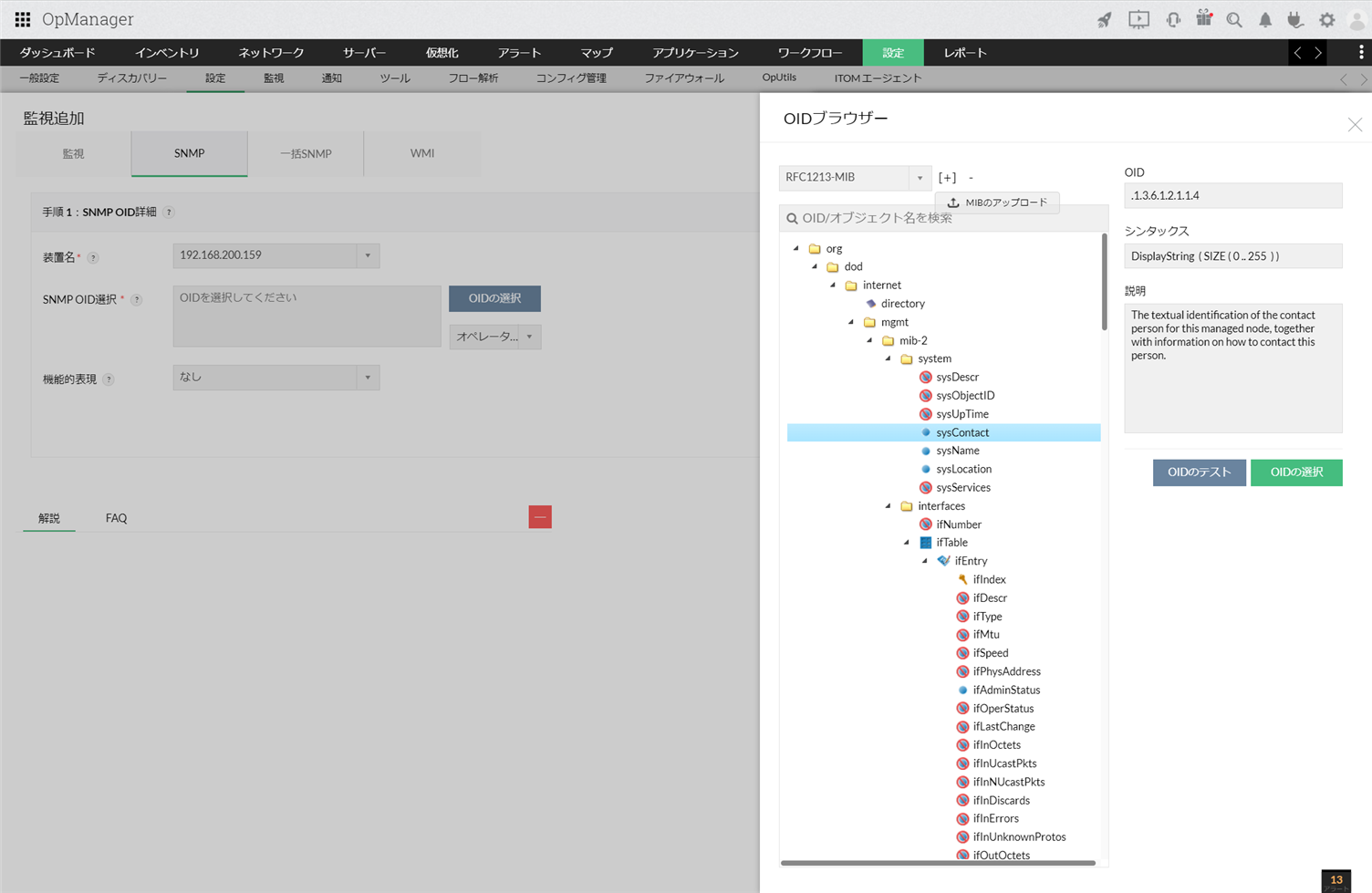Select sysDescr in the OID tree

tap(957, 377)
